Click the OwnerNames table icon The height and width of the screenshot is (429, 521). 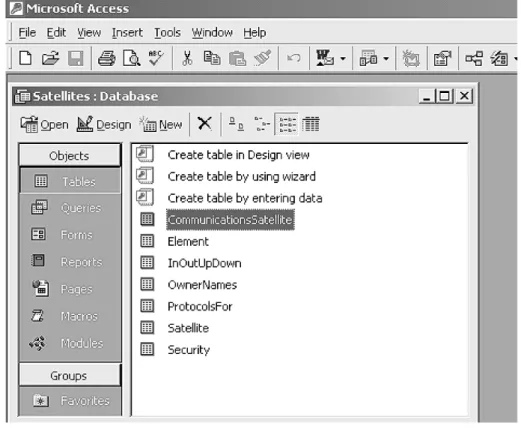click(147, 284)
